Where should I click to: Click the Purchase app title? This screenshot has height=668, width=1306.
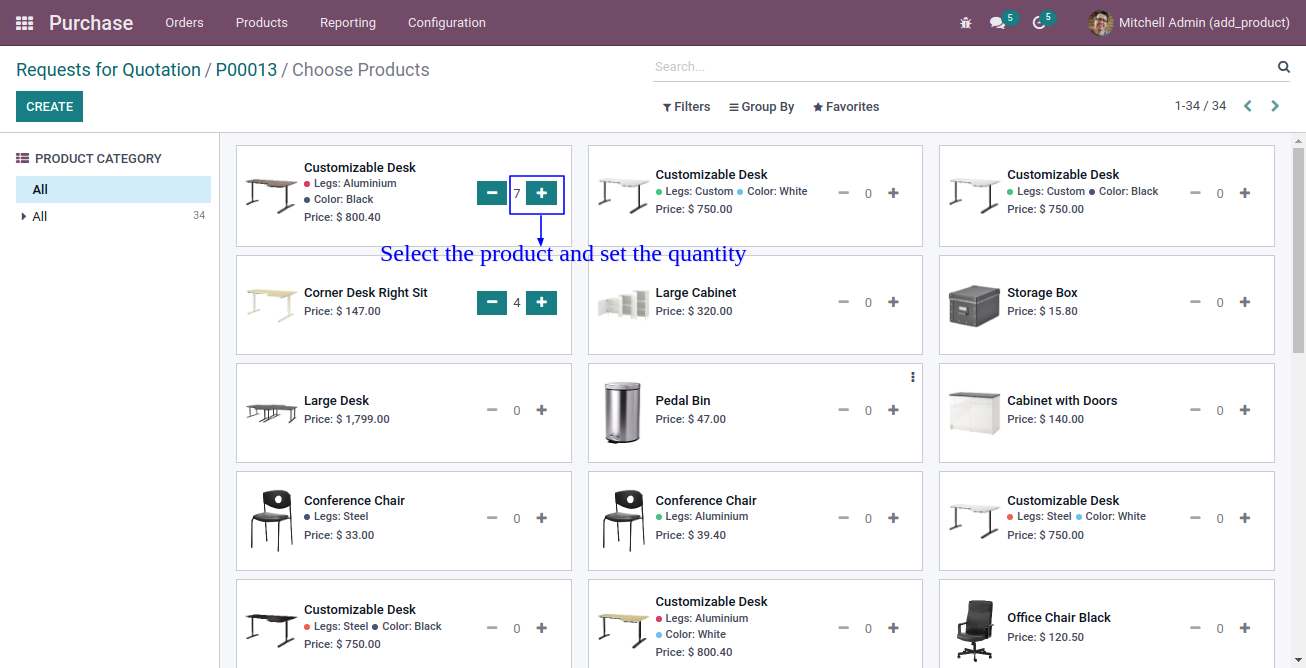click(91, 23)
